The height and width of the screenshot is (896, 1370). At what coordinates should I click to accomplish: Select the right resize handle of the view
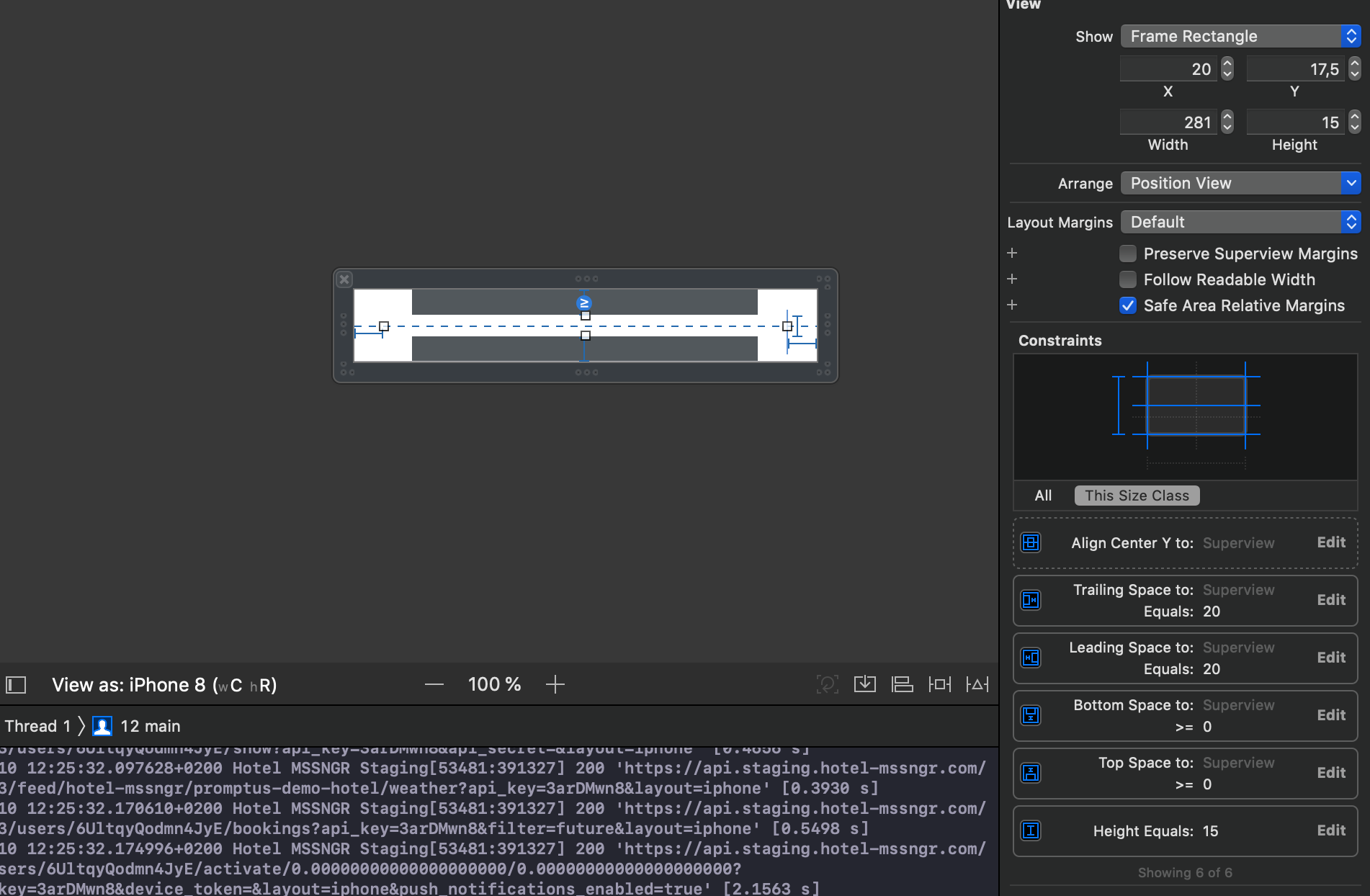787,326
